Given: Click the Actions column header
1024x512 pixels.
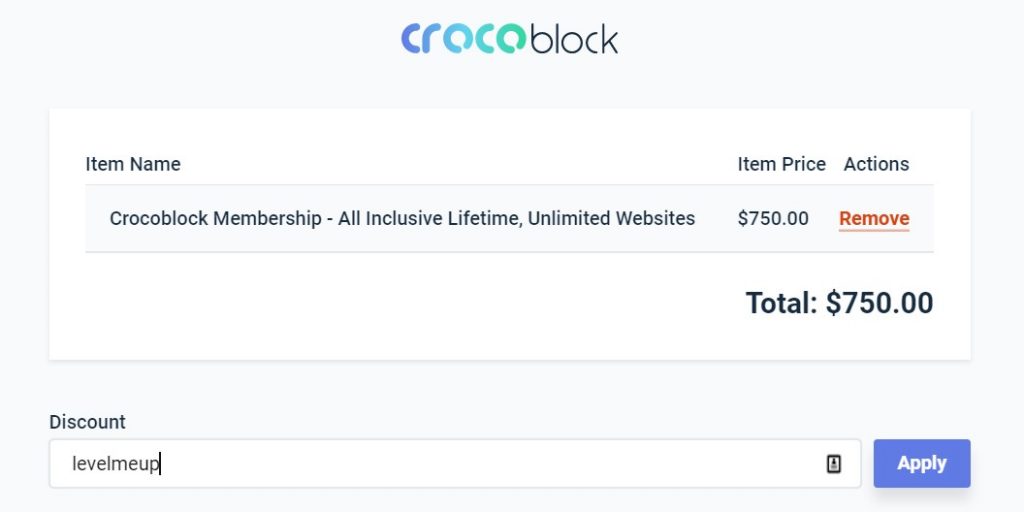Looking at the screenshot, I should click(x=876, y=164).
